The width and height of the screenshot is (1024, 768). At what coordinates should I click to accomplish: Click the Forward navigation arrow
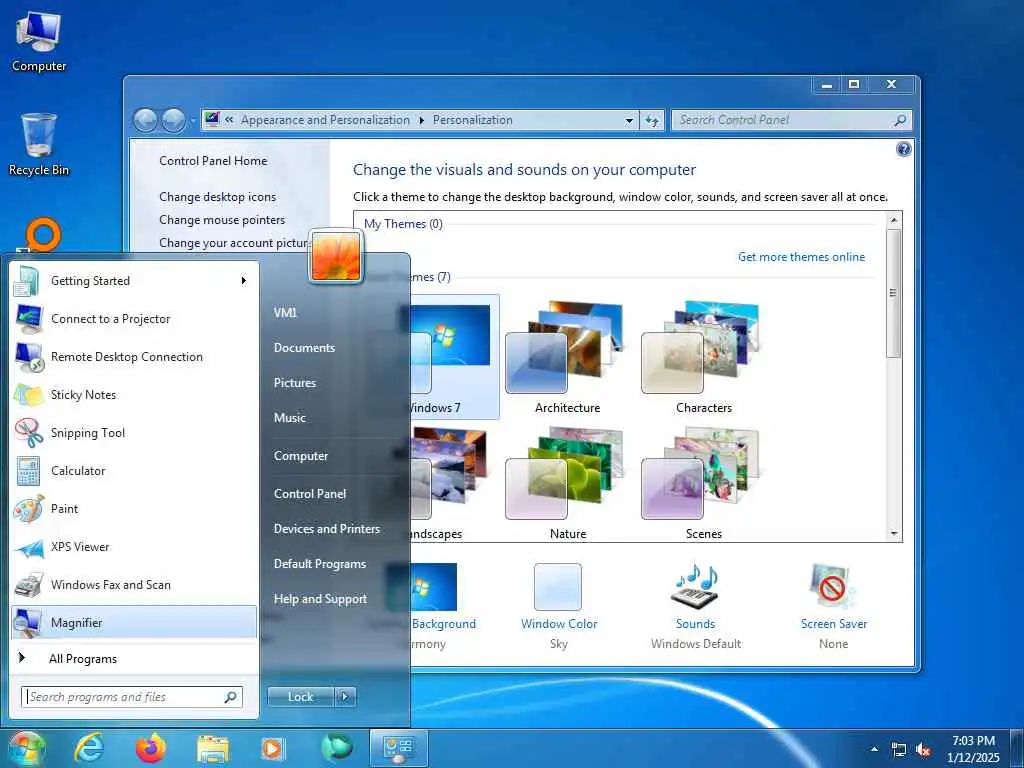[173, 120]
